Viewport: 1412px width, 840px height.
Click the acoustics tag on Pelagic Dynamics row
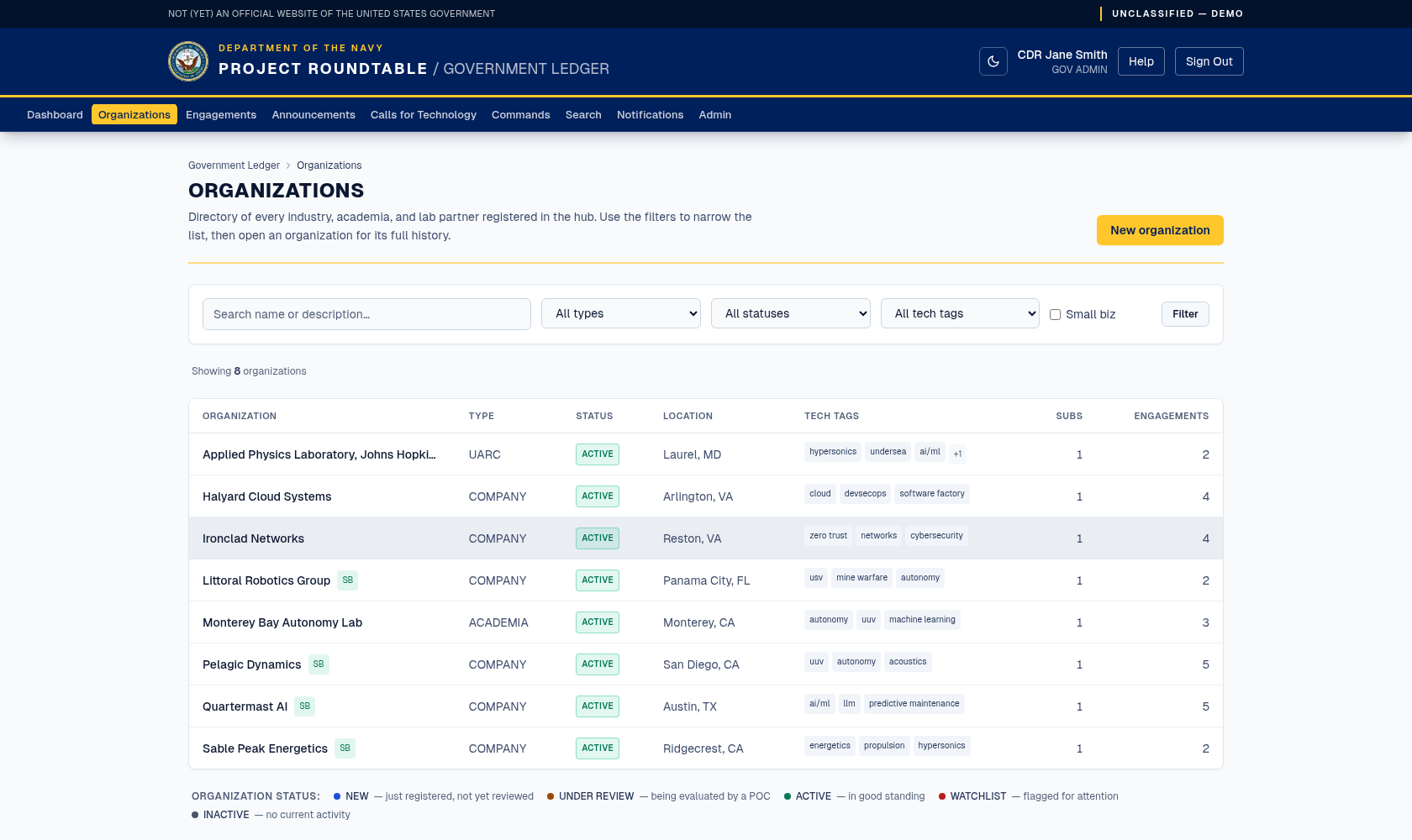tap(908, 662)
